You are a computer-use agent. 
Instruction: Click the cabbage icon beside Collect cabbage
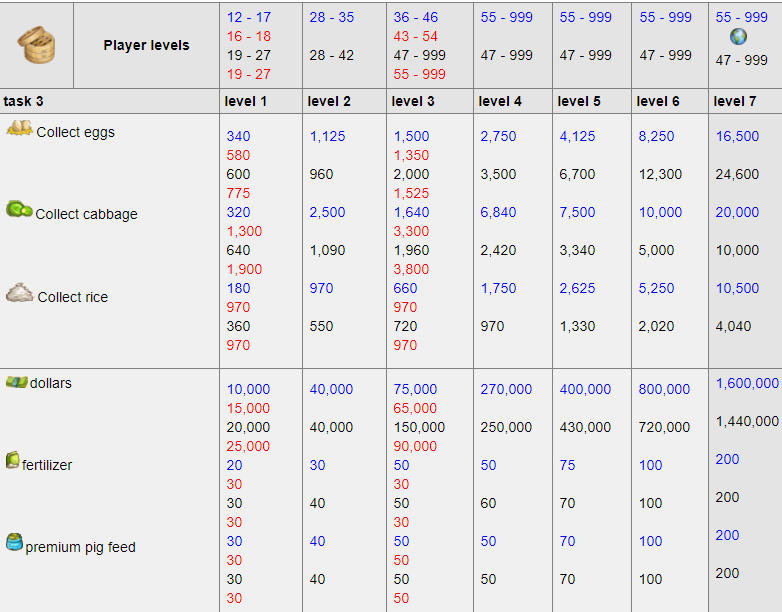(19, 209)
